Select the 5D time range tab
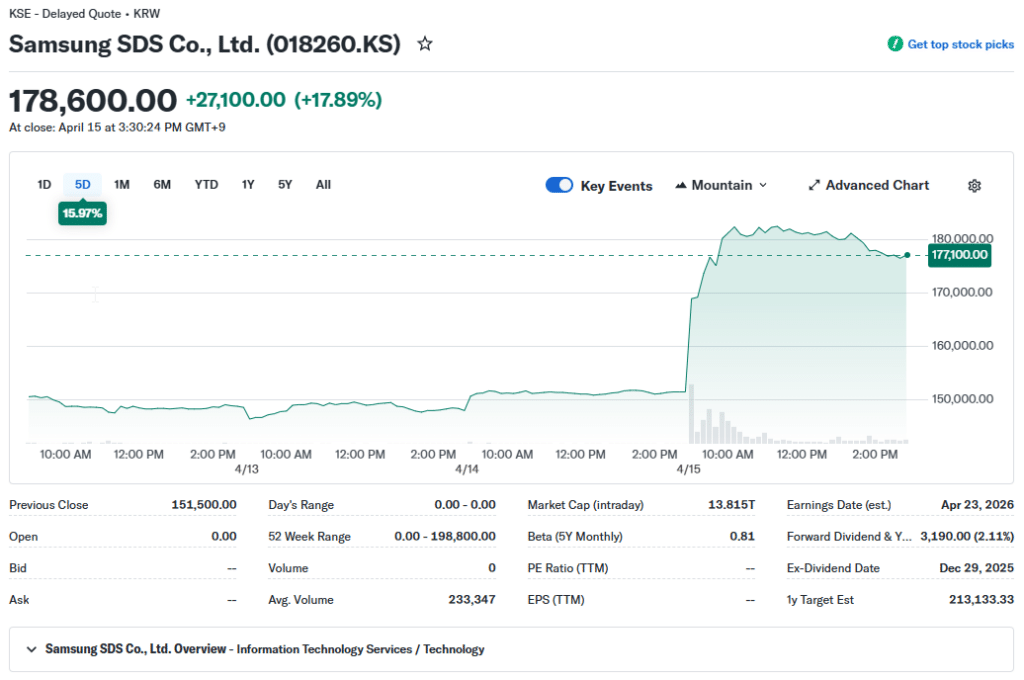 pyautogui.click(x=83, y=185)
